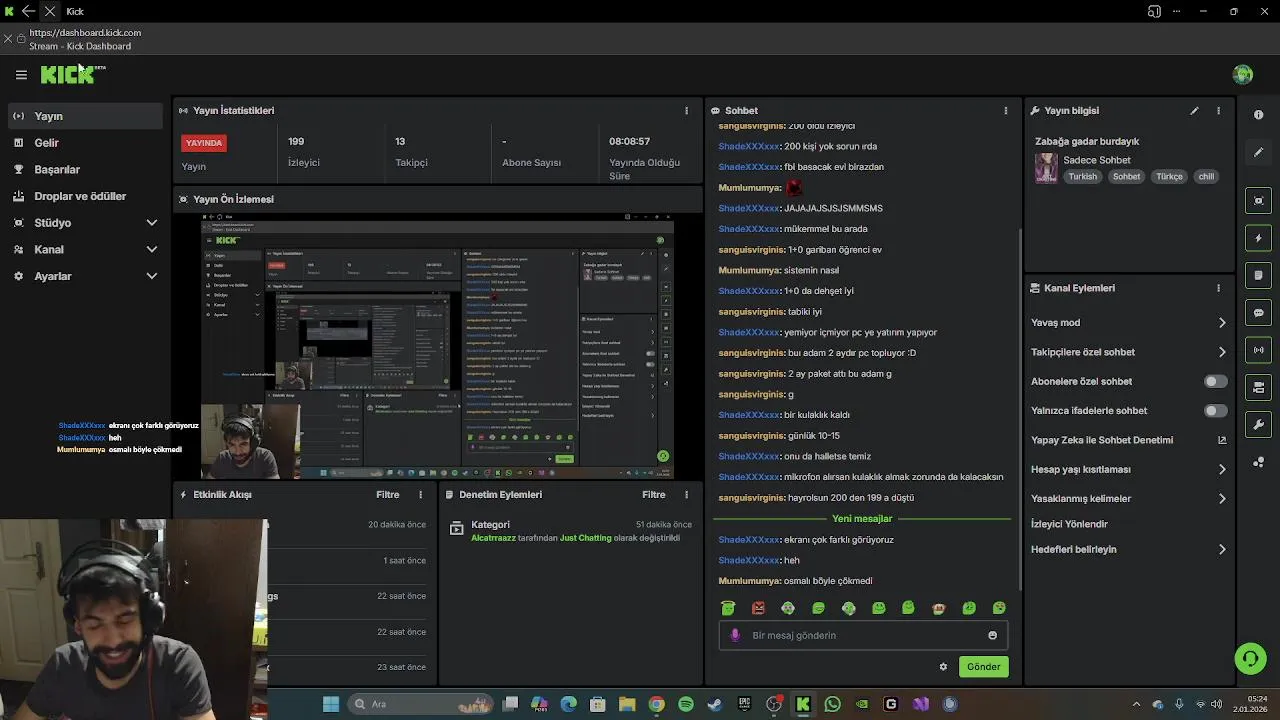The width and height of the screenshot is (1280, 720).
Task: Open Spotify from the taskbar
Action: [686, 704]
